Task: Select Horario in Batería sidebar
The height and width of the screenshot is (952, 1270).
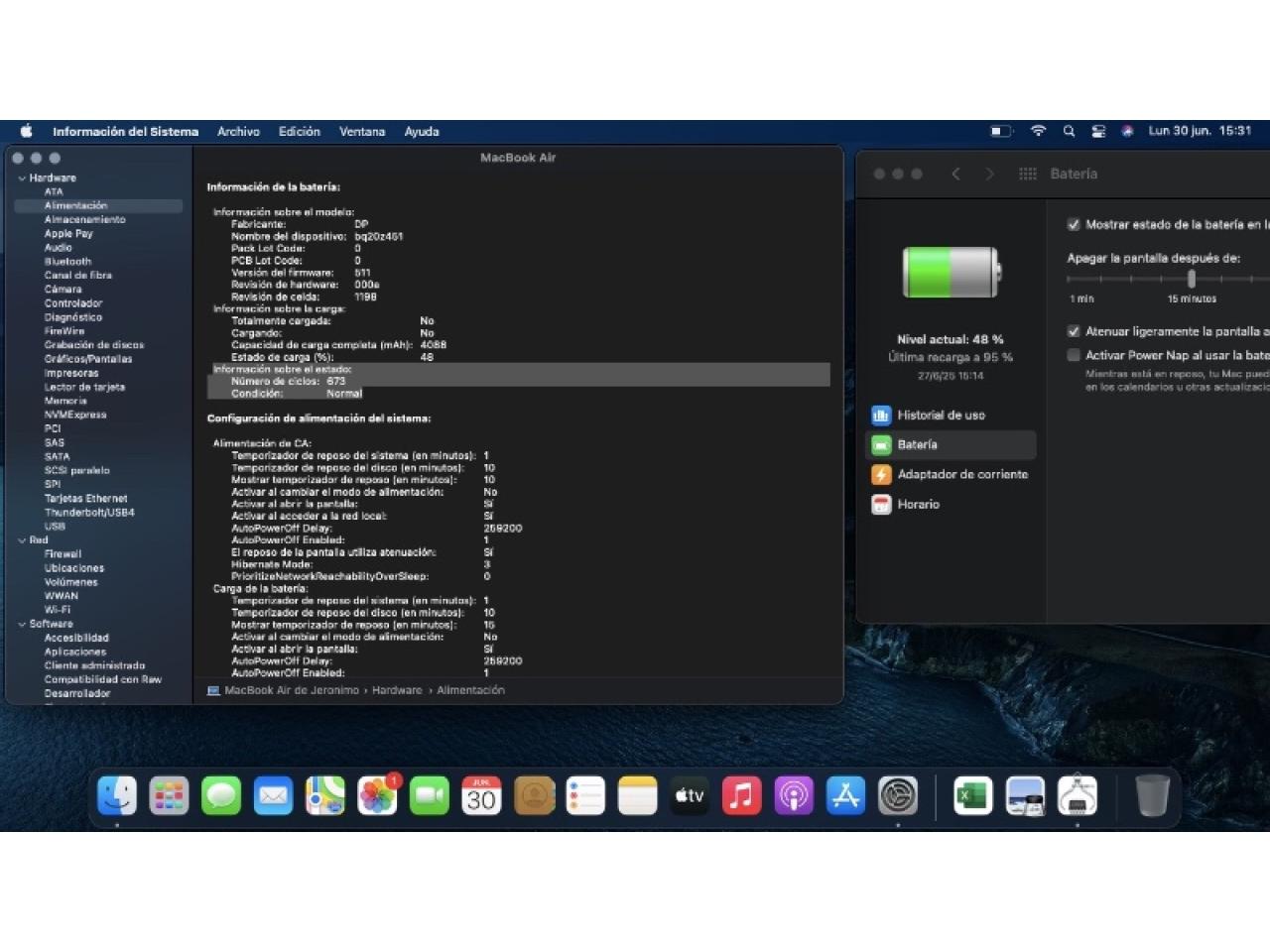Action: point(951,505)
